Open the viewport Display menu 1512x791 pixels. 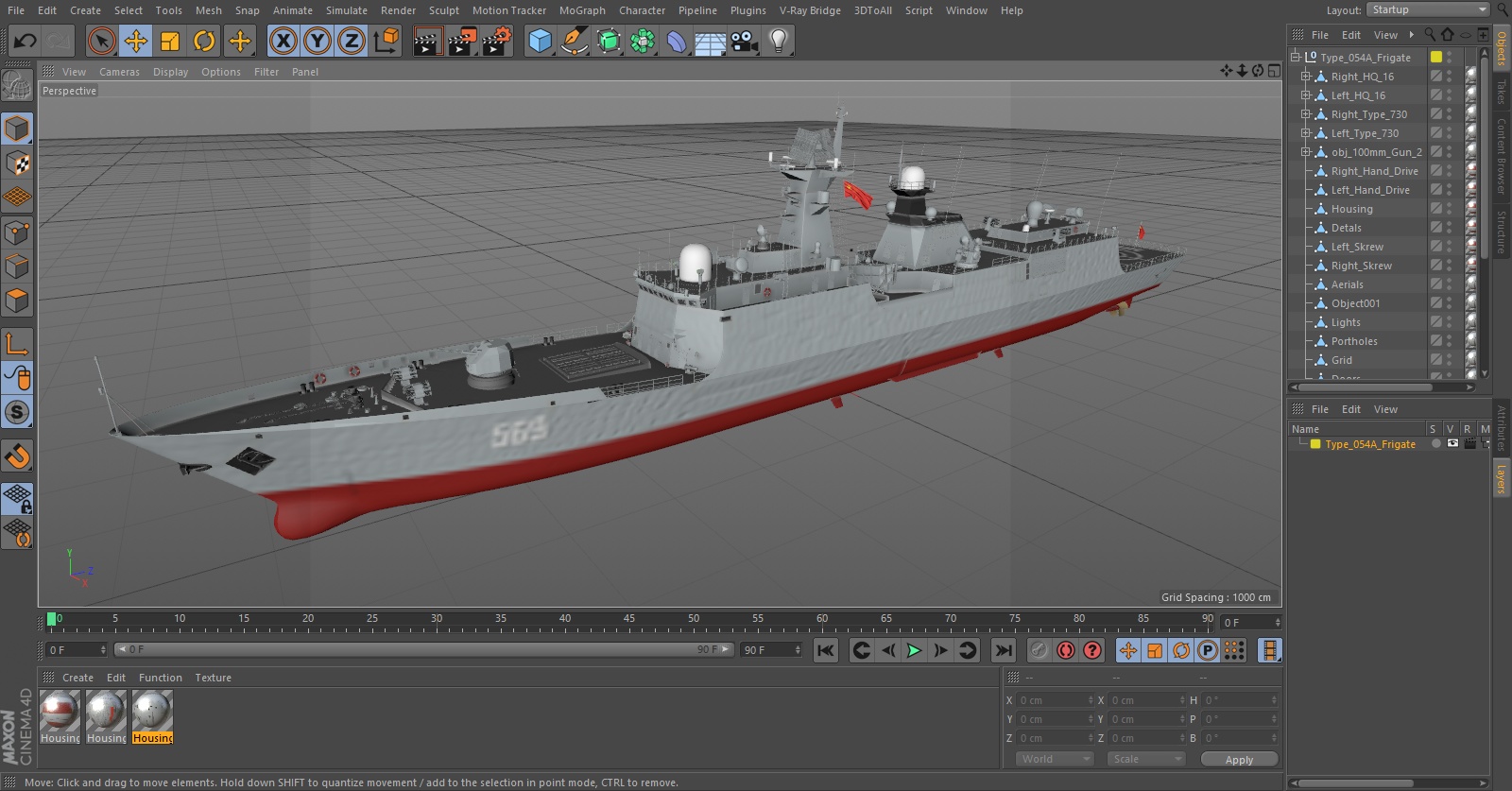[170, 72]
